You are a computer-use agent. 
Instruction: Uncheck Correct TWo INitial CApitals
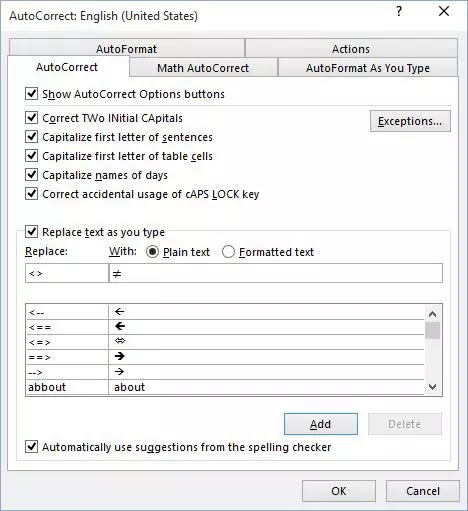tap(32, 118)
